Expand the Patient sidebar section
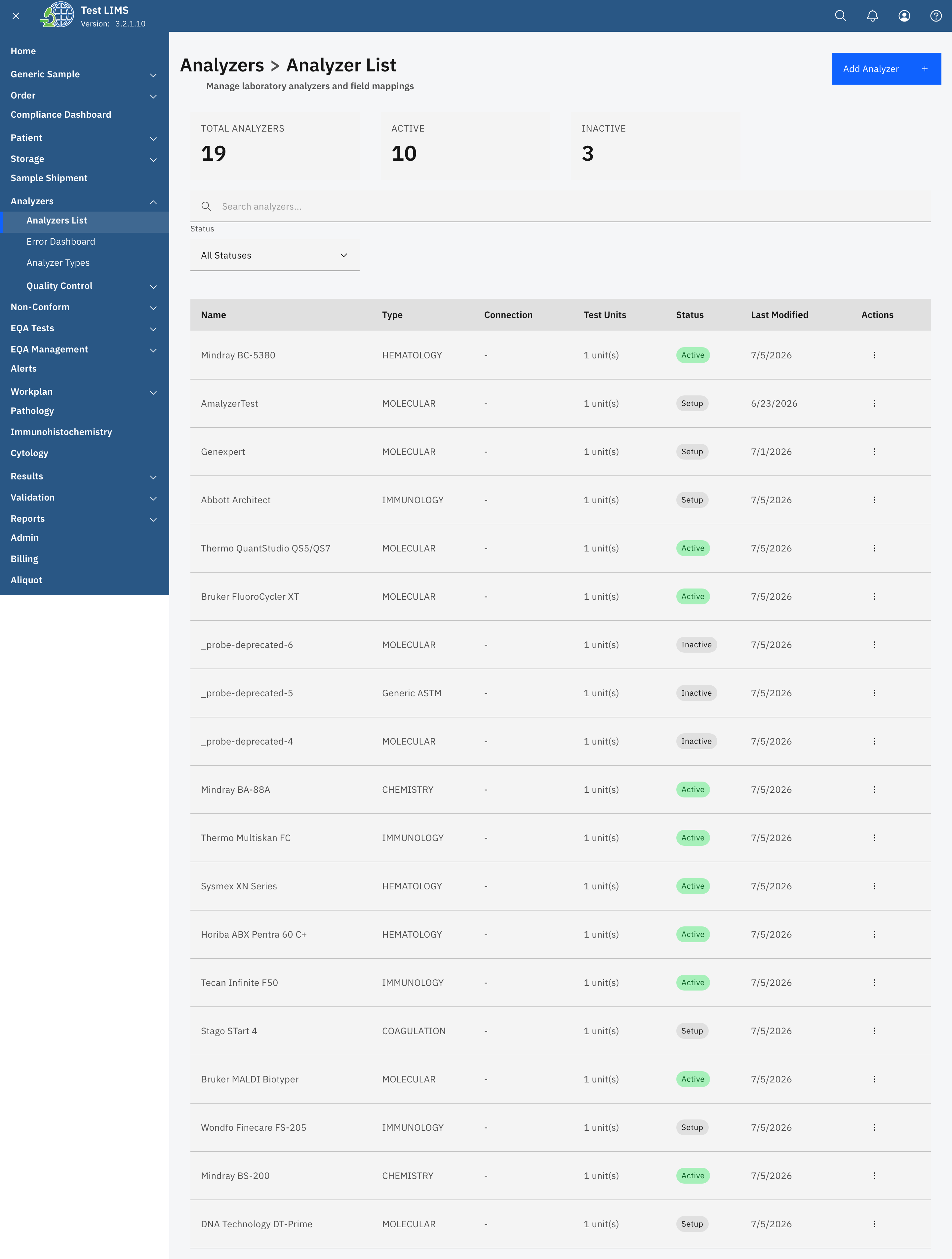This screenshot has width=952, height=1259. (x=84, y=138)
